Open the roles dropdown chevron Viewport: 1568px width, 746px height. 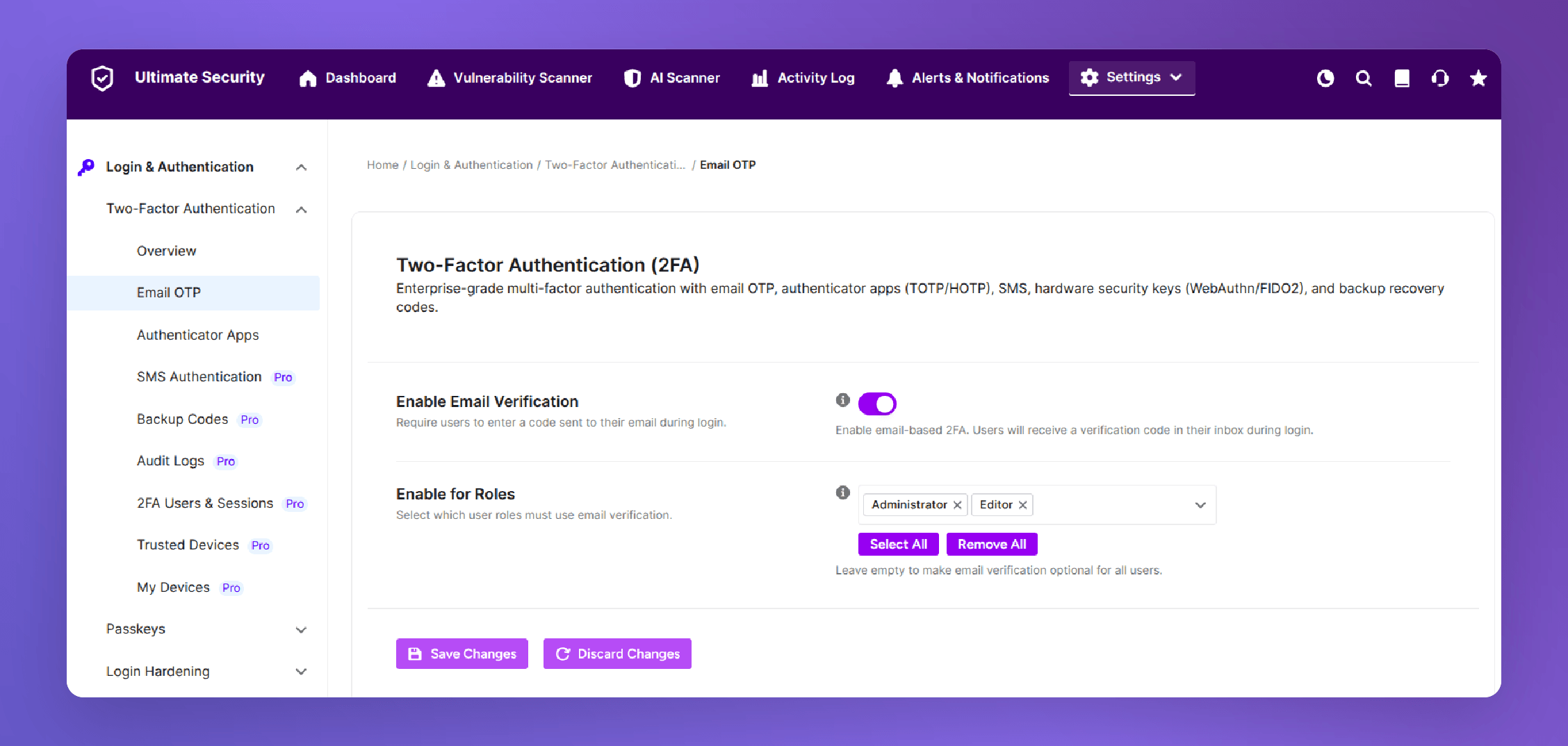[x=1200, y=505]
